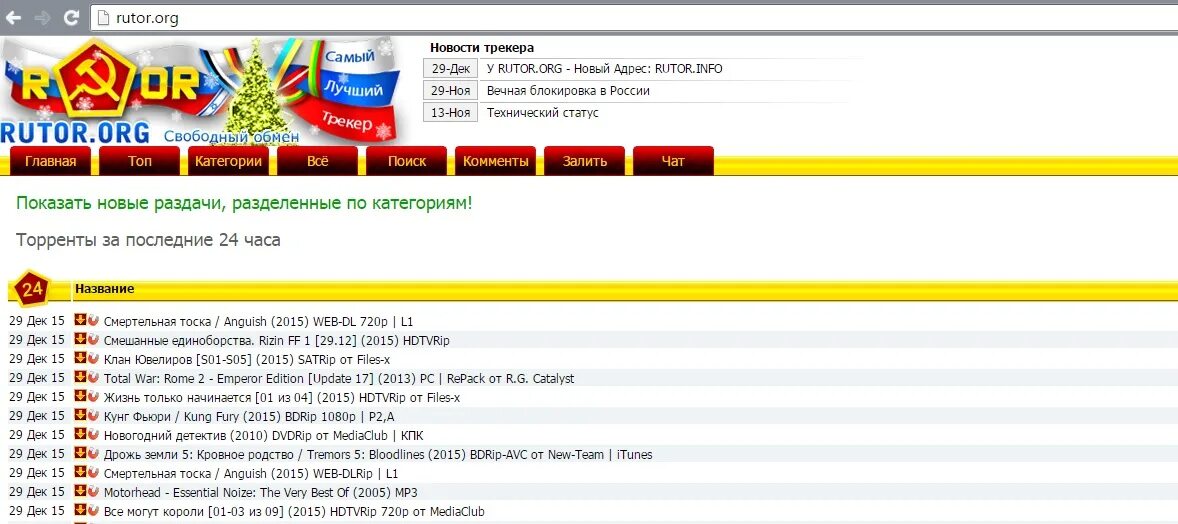Open Total War: Rome 2 Emperor Edition page
The height and width of the screenshot is (524, 1178).
(x=339, y=378)
